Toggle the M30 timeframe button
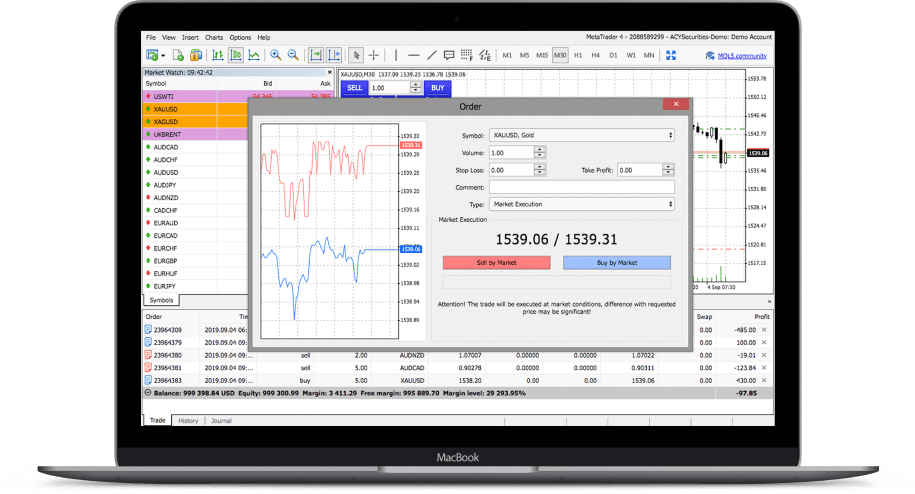 coord(560,55)
